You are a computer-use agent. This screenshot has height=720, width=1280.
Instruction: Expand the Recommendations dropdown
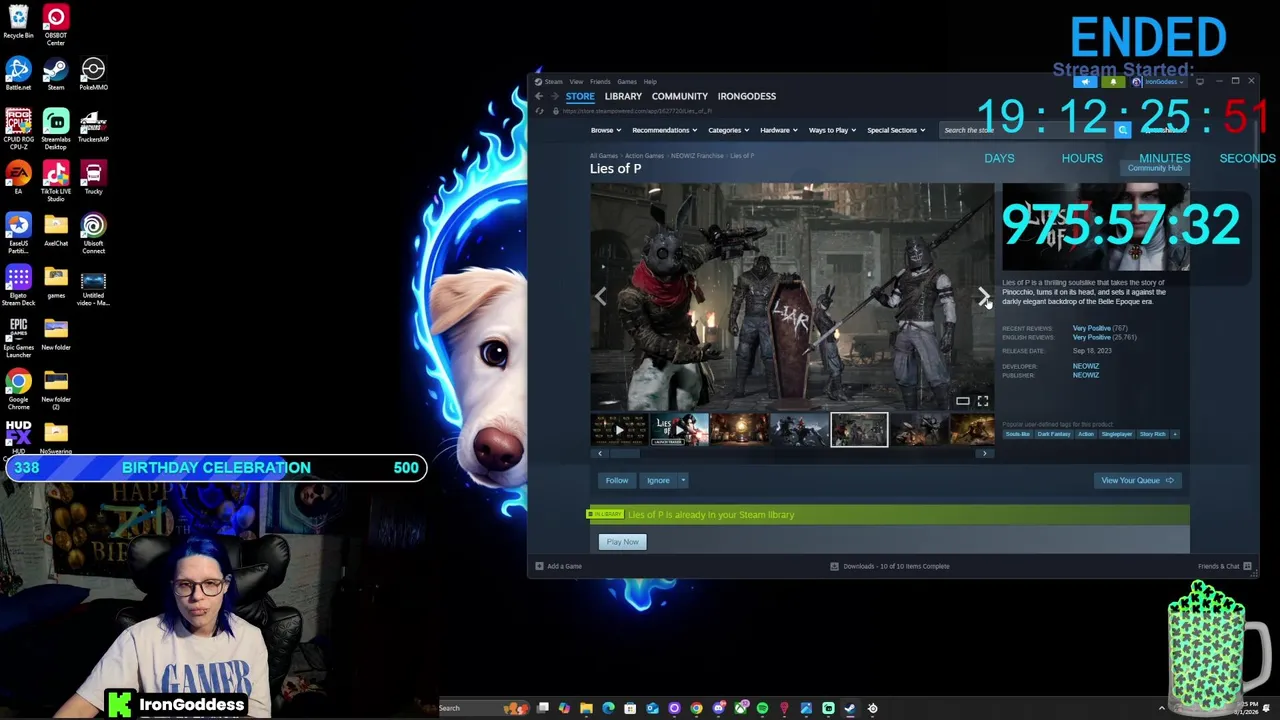click(665, 130)
